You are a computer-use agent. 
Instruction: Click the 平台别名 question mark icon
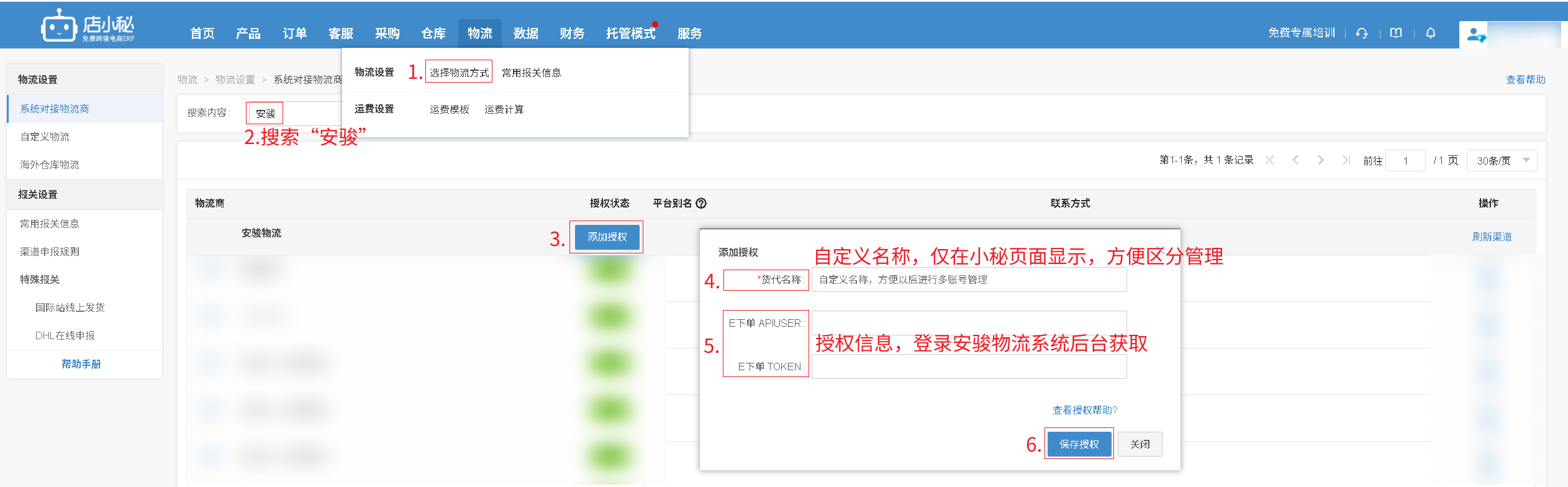pos(701,203)
